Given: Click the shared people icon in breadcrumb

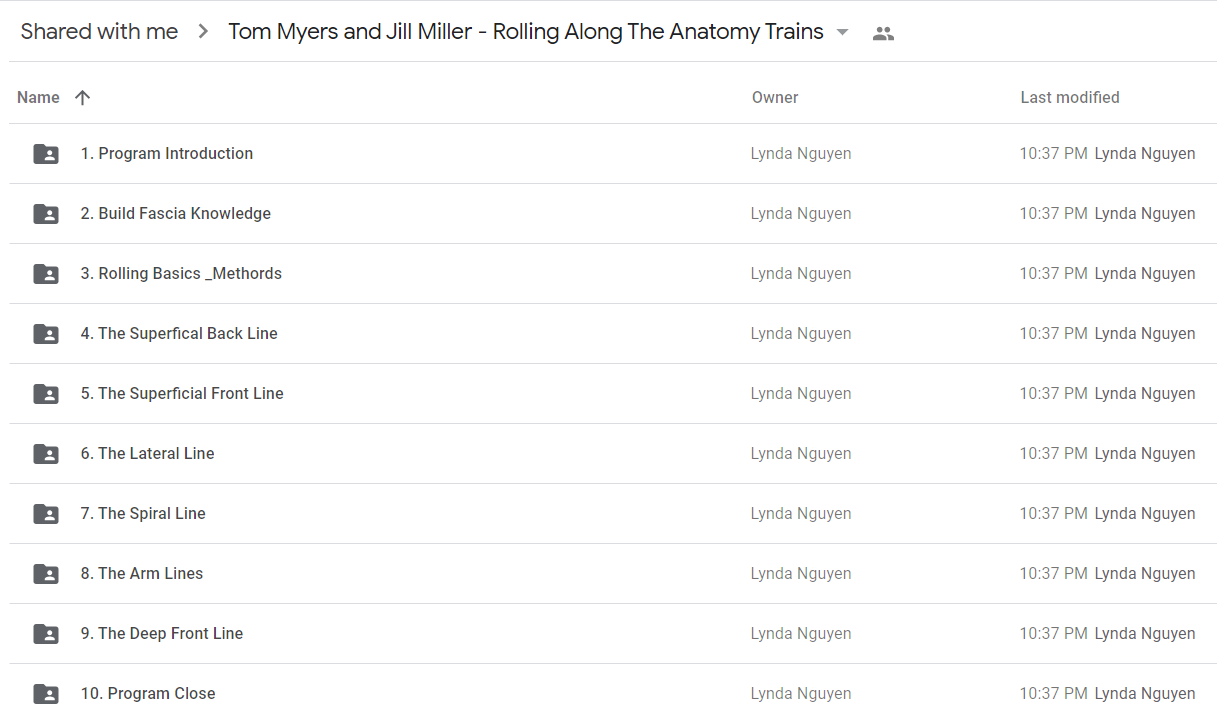Looking at the screenshot, I should pyautogui.click(x=883, y=33).
